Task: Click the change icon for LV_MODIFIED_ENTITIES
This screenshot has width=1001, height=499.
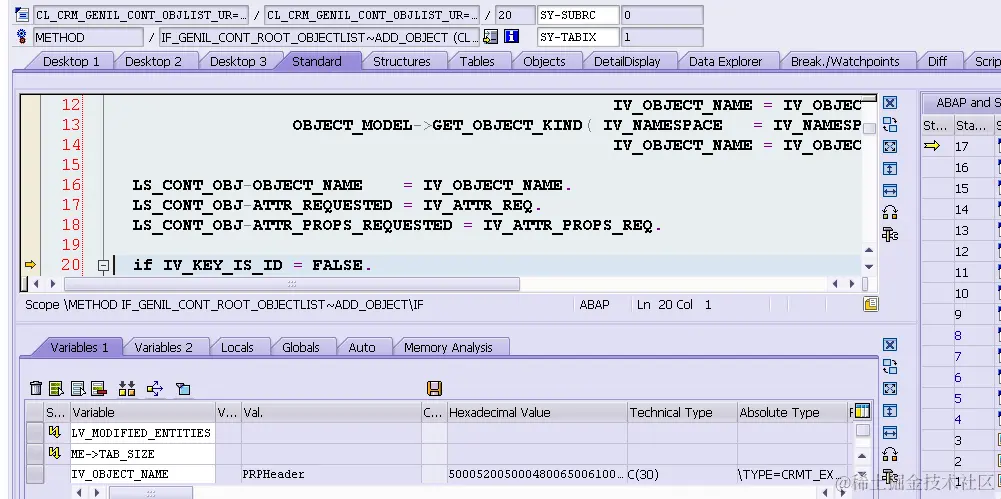Action: click(54, 433)
